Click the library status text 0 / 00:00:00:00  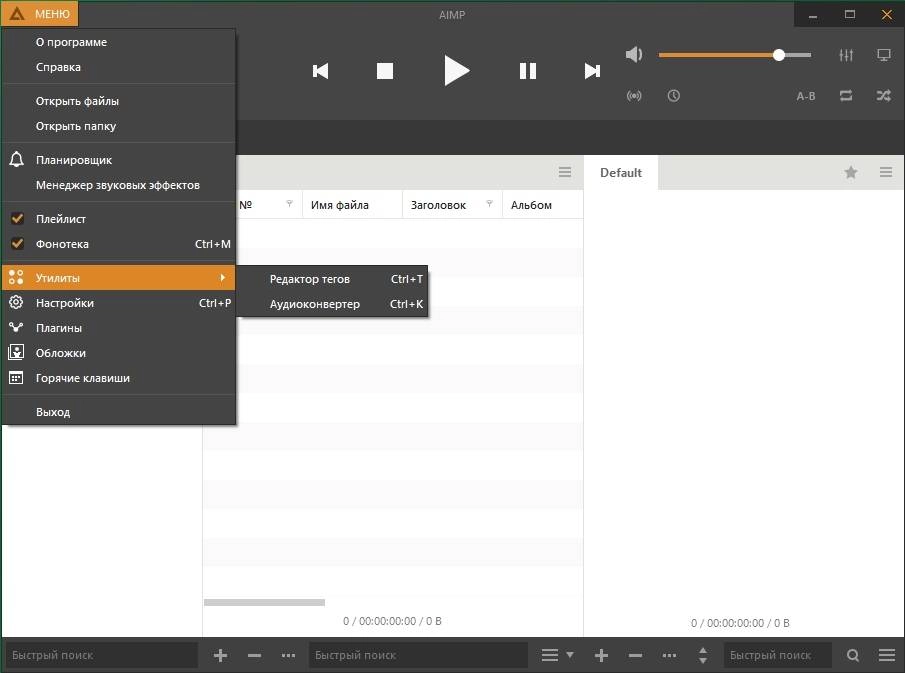coord(392,621)
